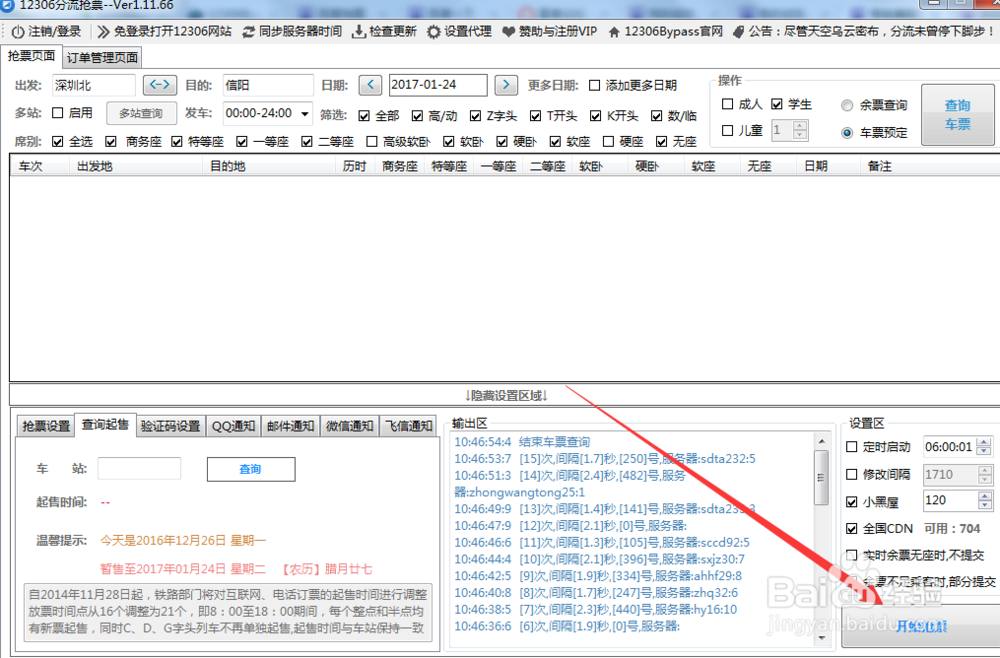Open the ticket grabbing settings tab
Viewport: 1000px width, 658px height.
(46, 426)
